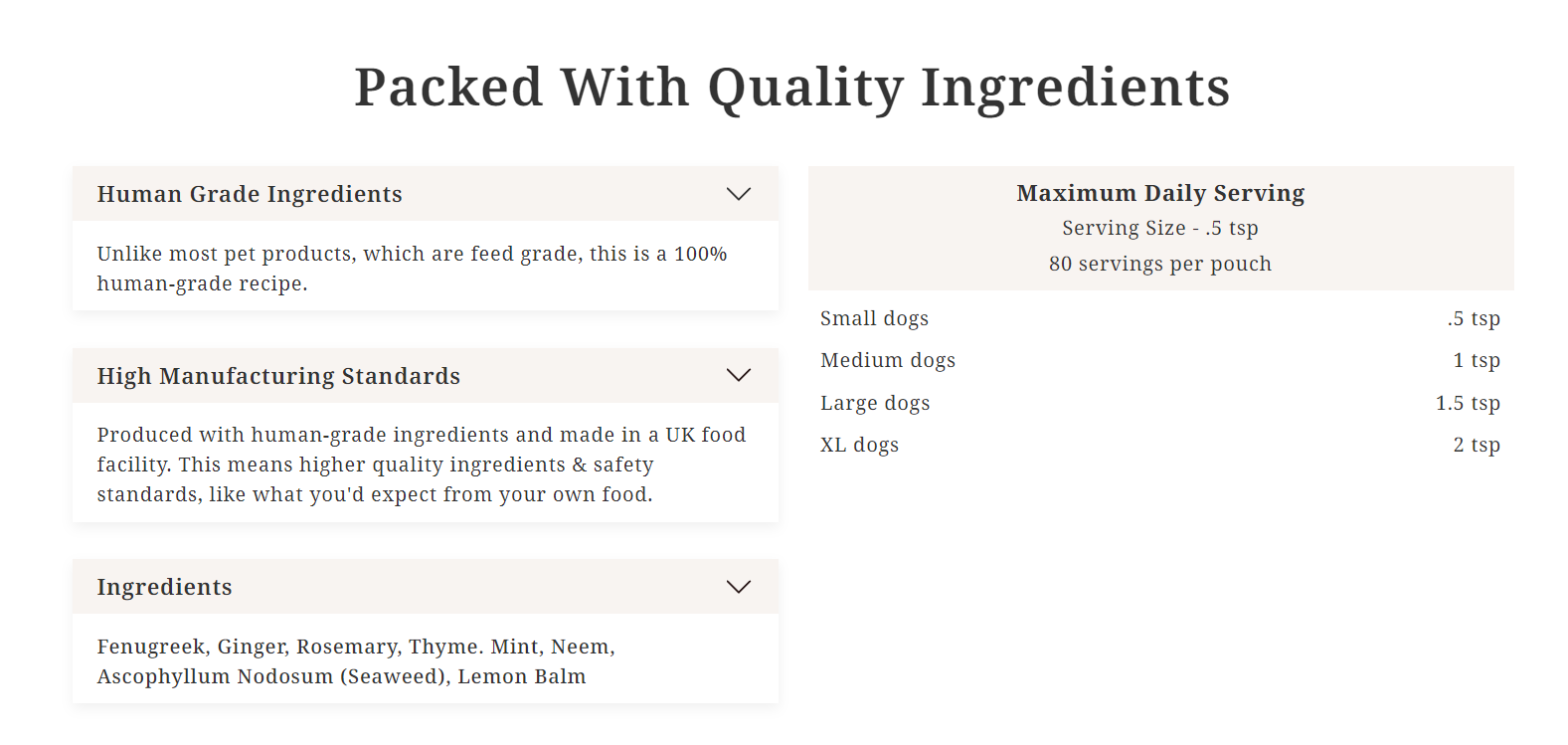Click the UK food facility paragraph
This screenshot has height=745, width=1568.
pyautogui.click(x=421, y=465)
